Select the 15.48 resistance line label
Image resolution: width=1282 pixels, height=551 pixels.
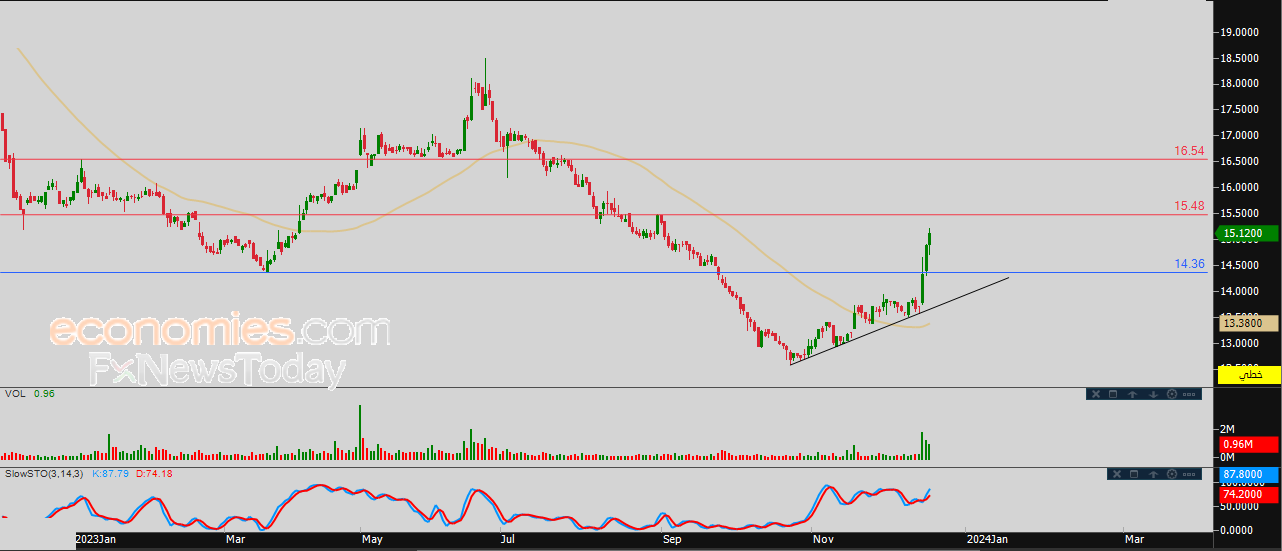tap(1189, 207)
